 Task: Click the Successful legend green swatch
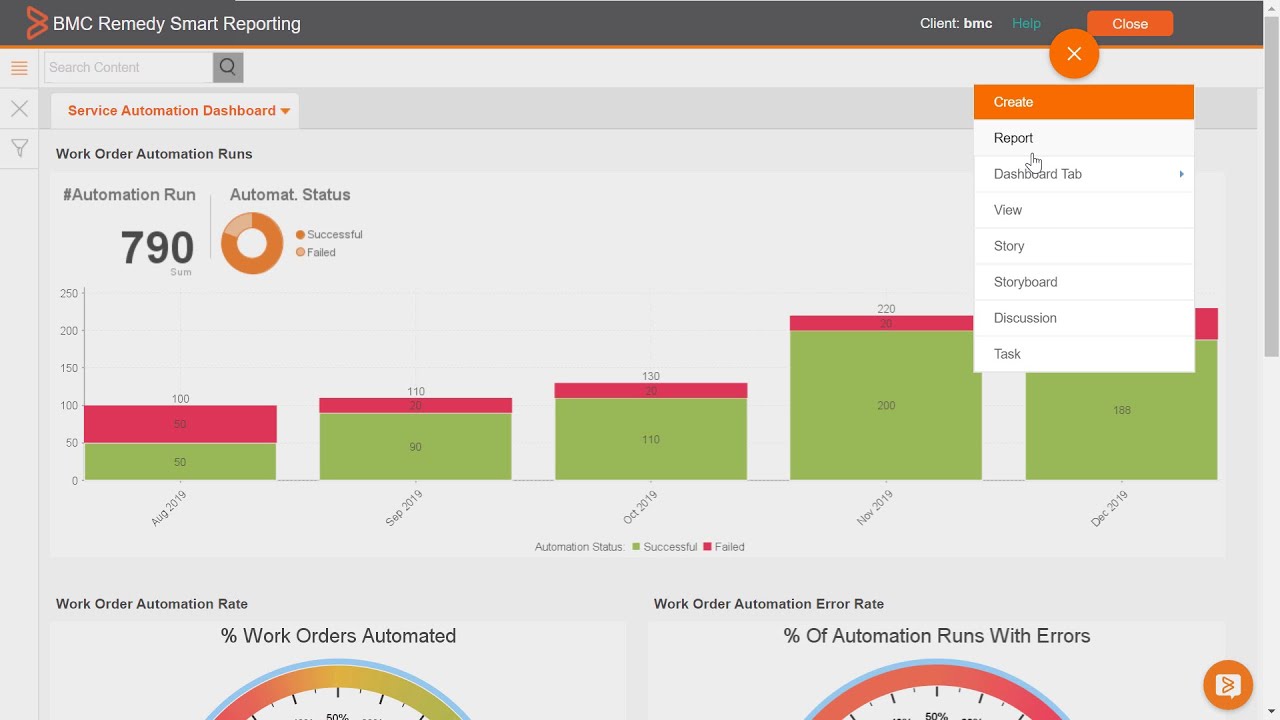pyautogui.click(x=636, y=547)
